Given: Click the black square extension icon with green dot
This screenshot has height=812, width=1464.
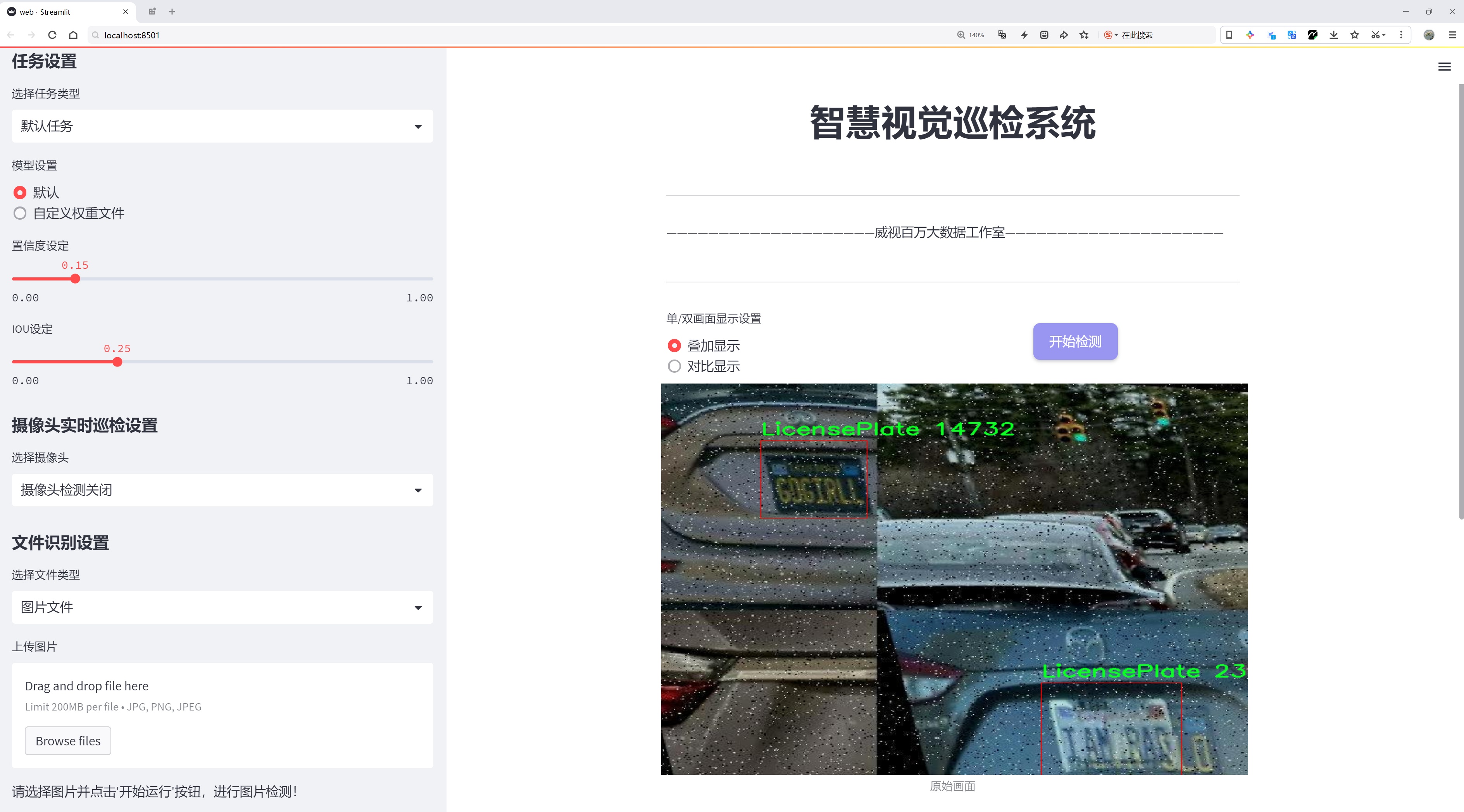Looking at the screenshot, I should coord(1313,35).
